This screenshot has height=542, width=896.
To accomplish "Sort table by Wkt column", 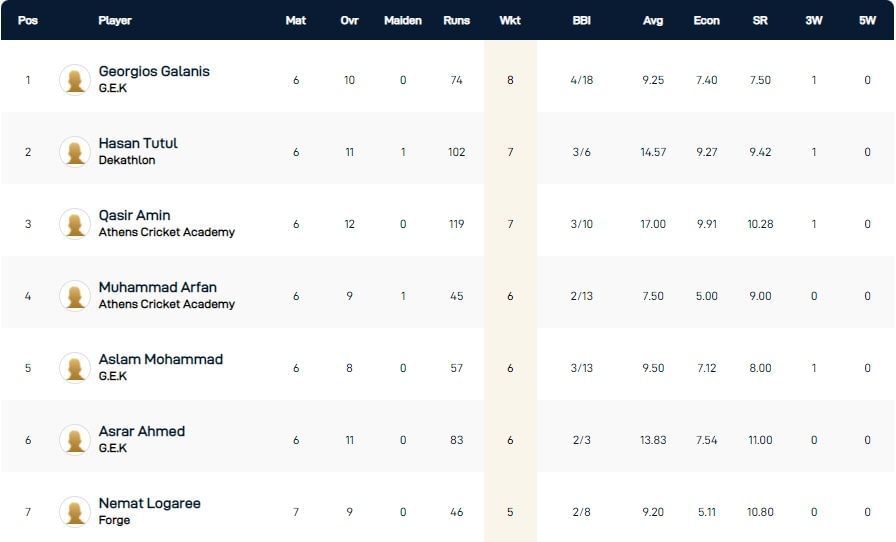I will [510, 20].
